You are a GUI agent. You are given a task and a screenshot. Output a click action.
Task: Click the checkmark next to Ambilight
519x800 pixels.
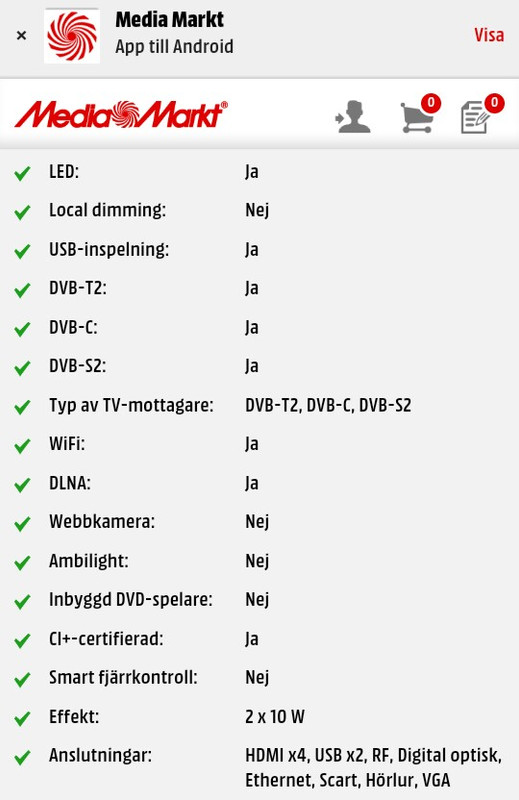coord(22,563)
